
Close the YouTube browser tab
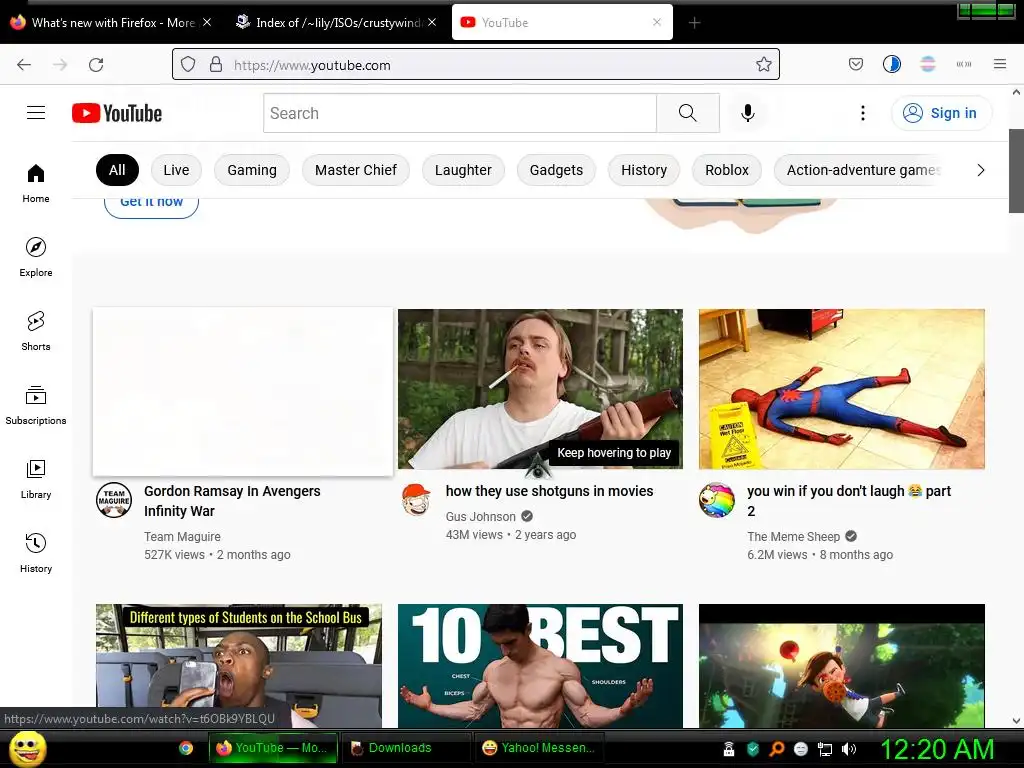pos(657,22)
